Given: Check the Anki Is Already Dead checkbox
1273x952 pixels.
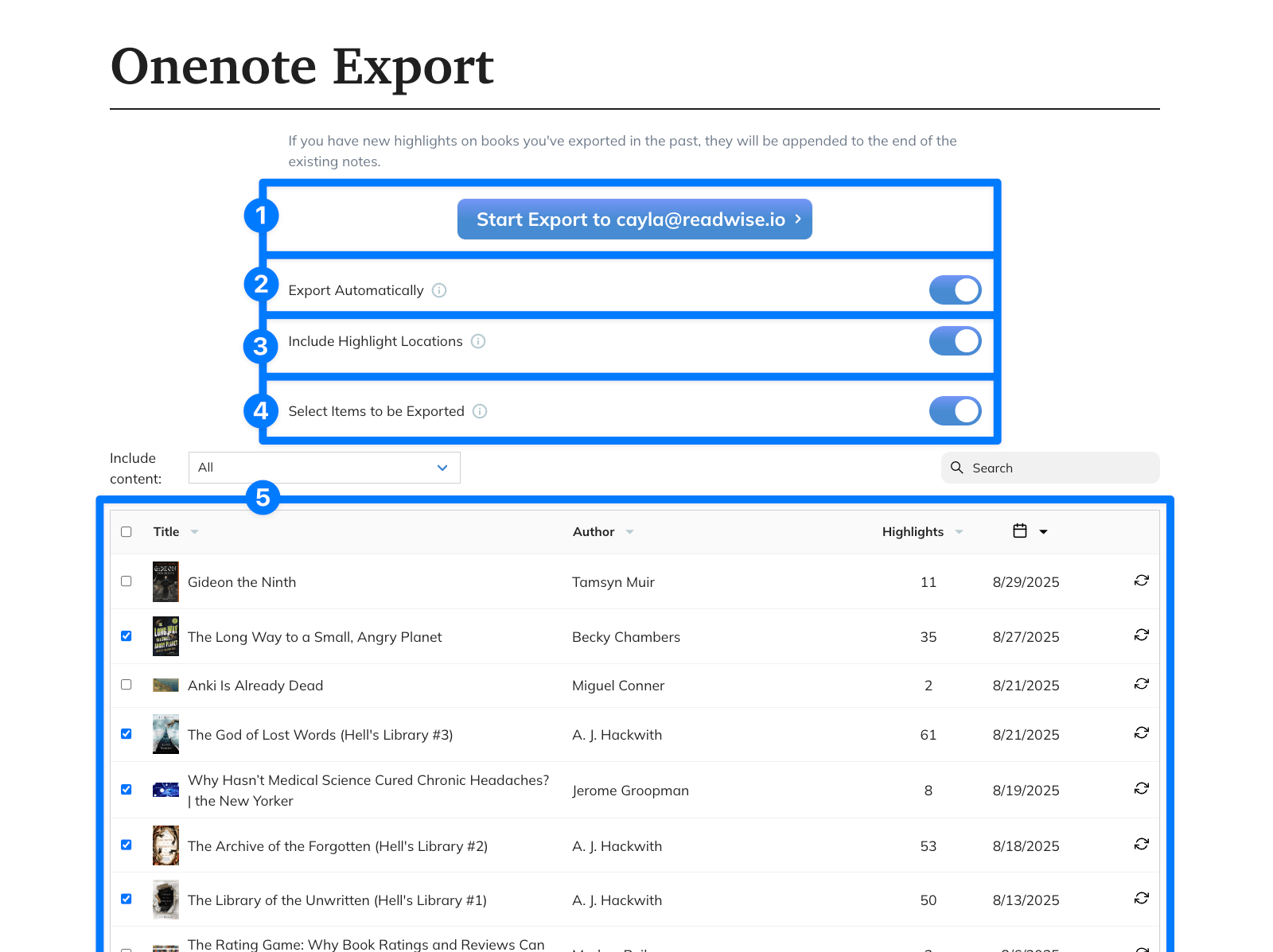Looking at the screenshot, I should coord(127,685).
